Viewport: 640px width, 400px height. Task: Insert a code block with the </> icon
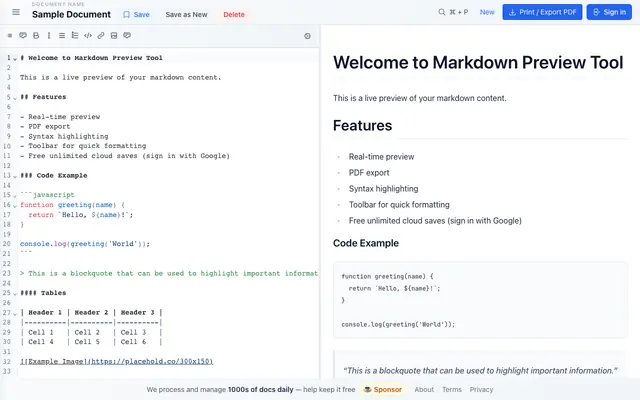click(x=88, y=36)
